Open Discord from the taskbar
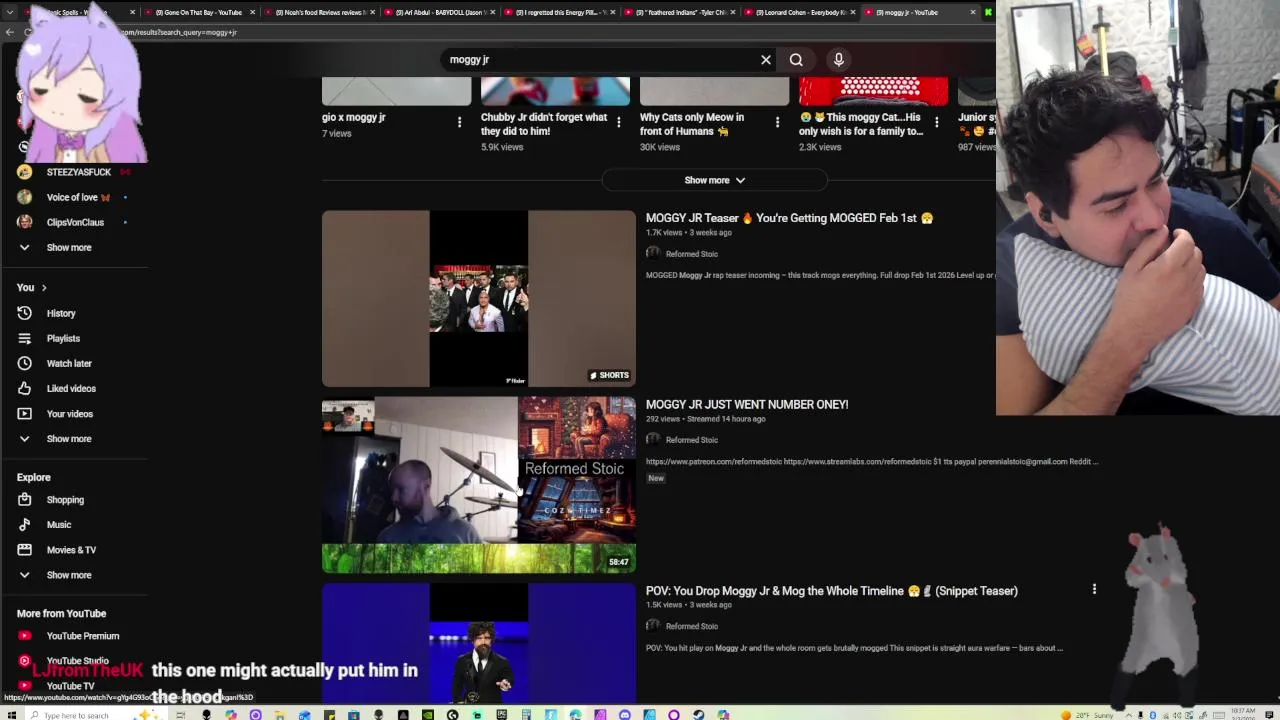This screenshot has width=1280, height=720. pyautogui.click(x=625, y=715)
